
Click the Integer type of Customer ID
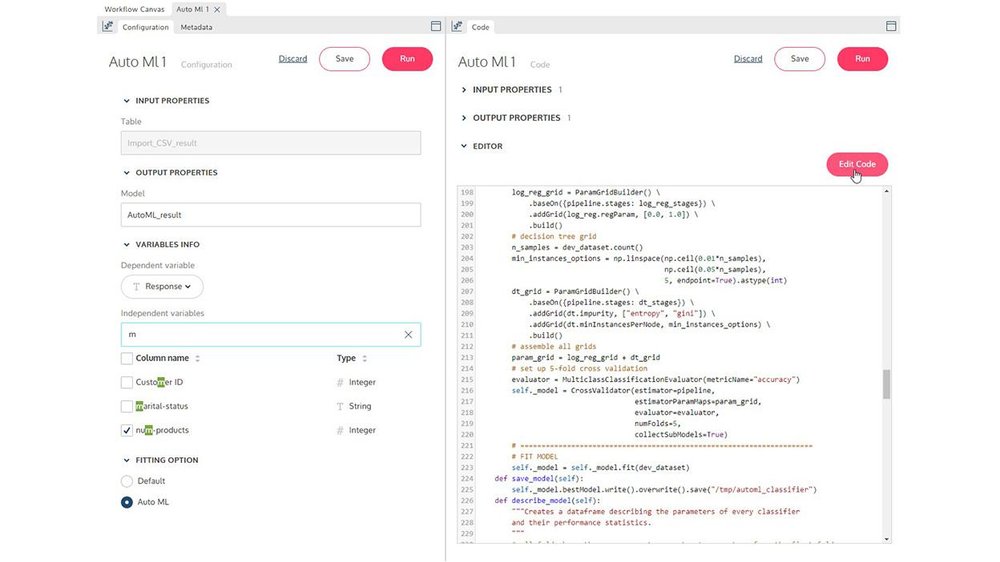[362, 382]
